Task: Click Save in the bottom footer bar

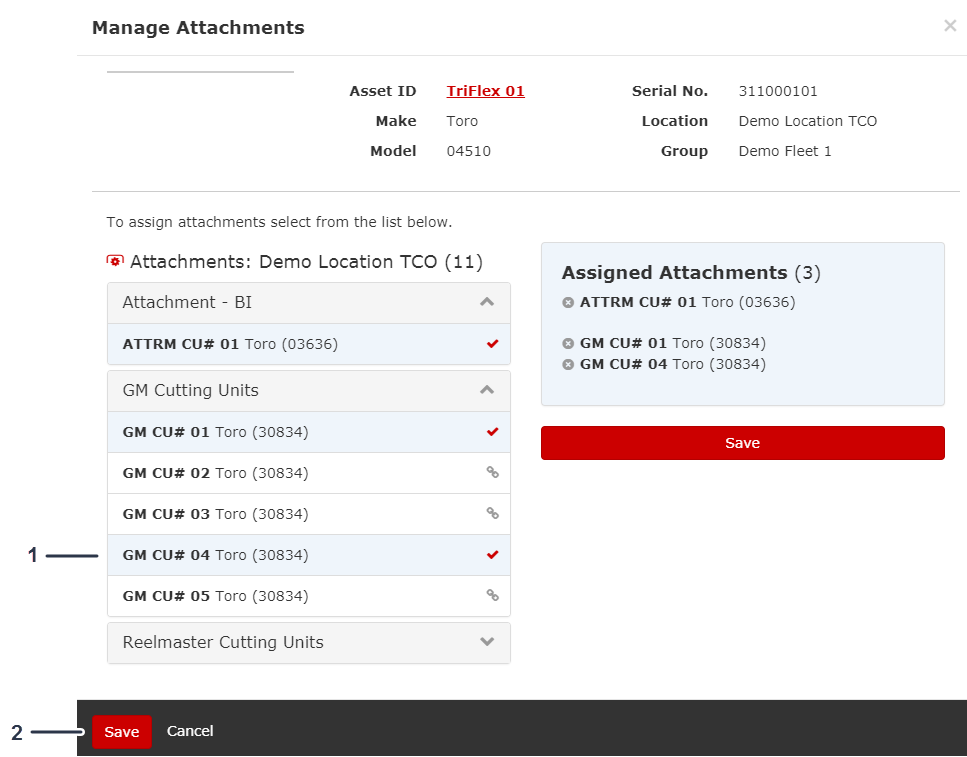Action: [x=121, y=732]
